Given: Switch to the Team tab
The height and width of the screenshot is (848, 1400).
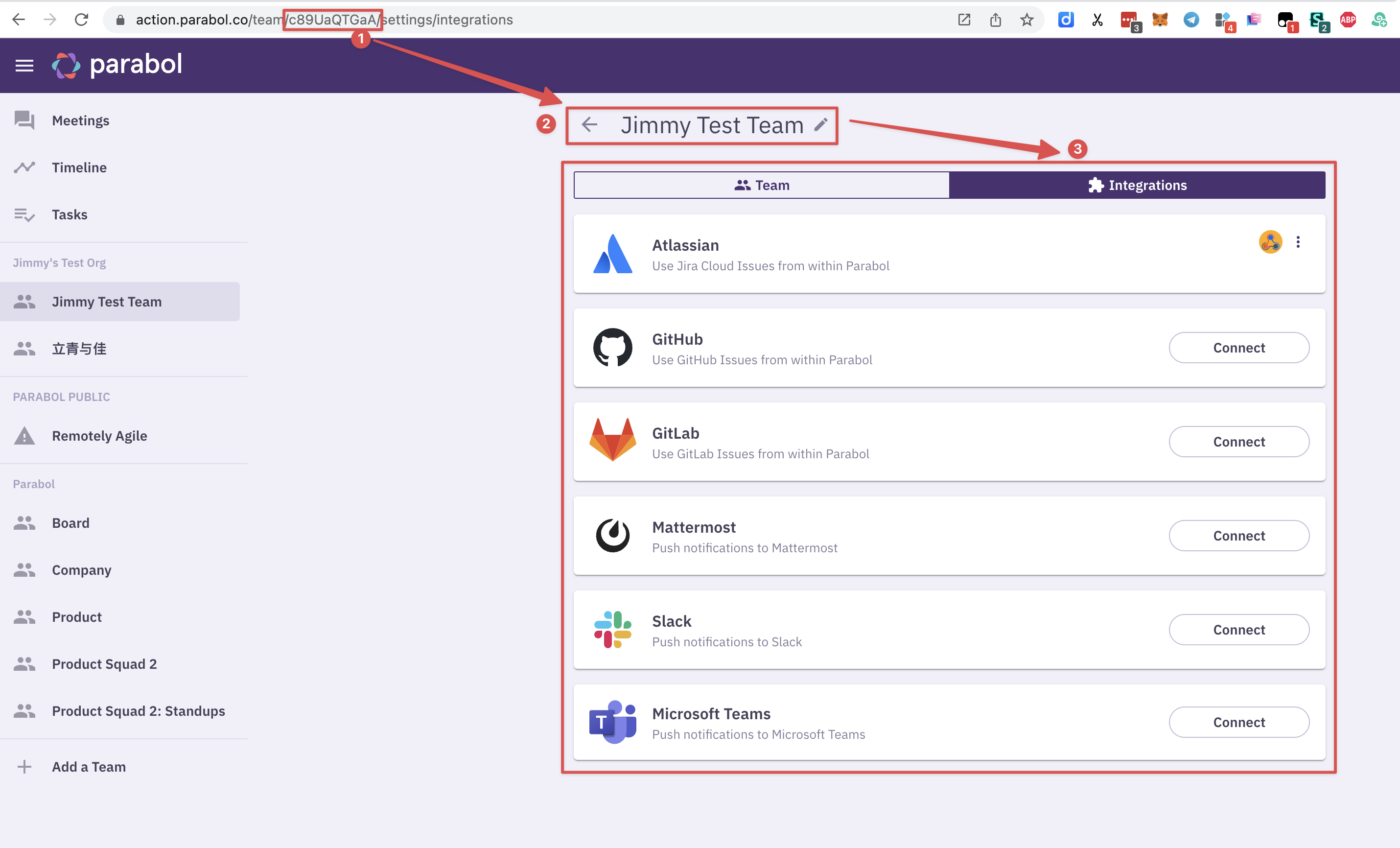Looking at the screenshot, I should 761,185.
